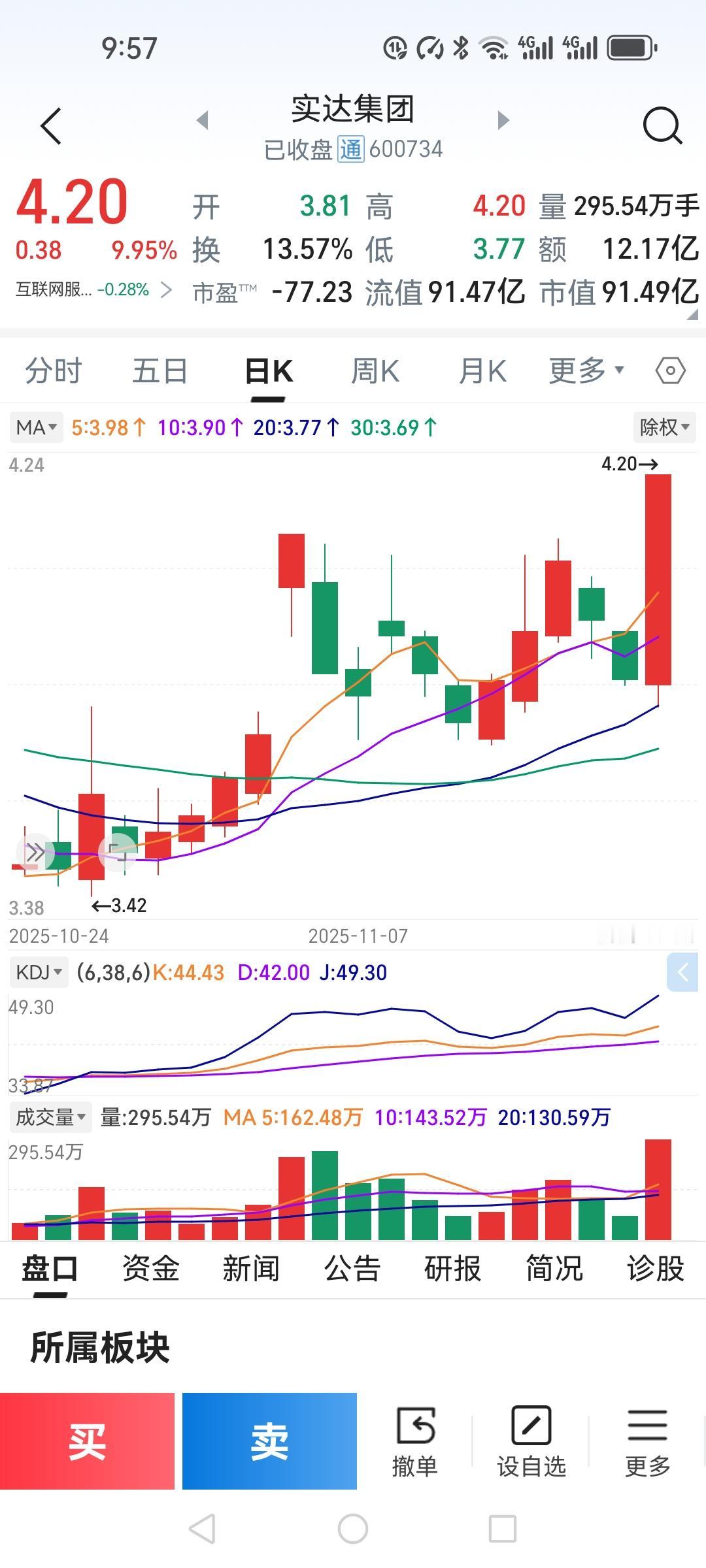
Task: Tap the crosshair selection circle on chart
Action: coord(118,852)
